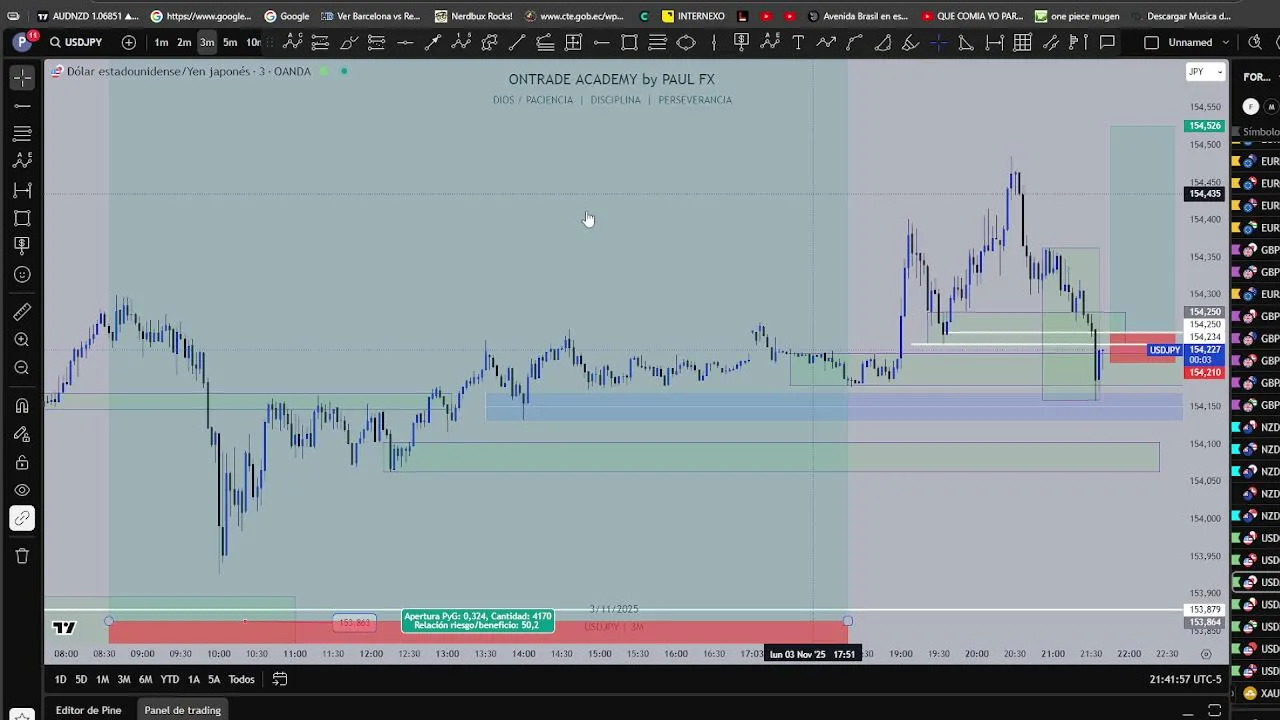Open the Editor de Pine tab
1280x720 pixels.
88,710
